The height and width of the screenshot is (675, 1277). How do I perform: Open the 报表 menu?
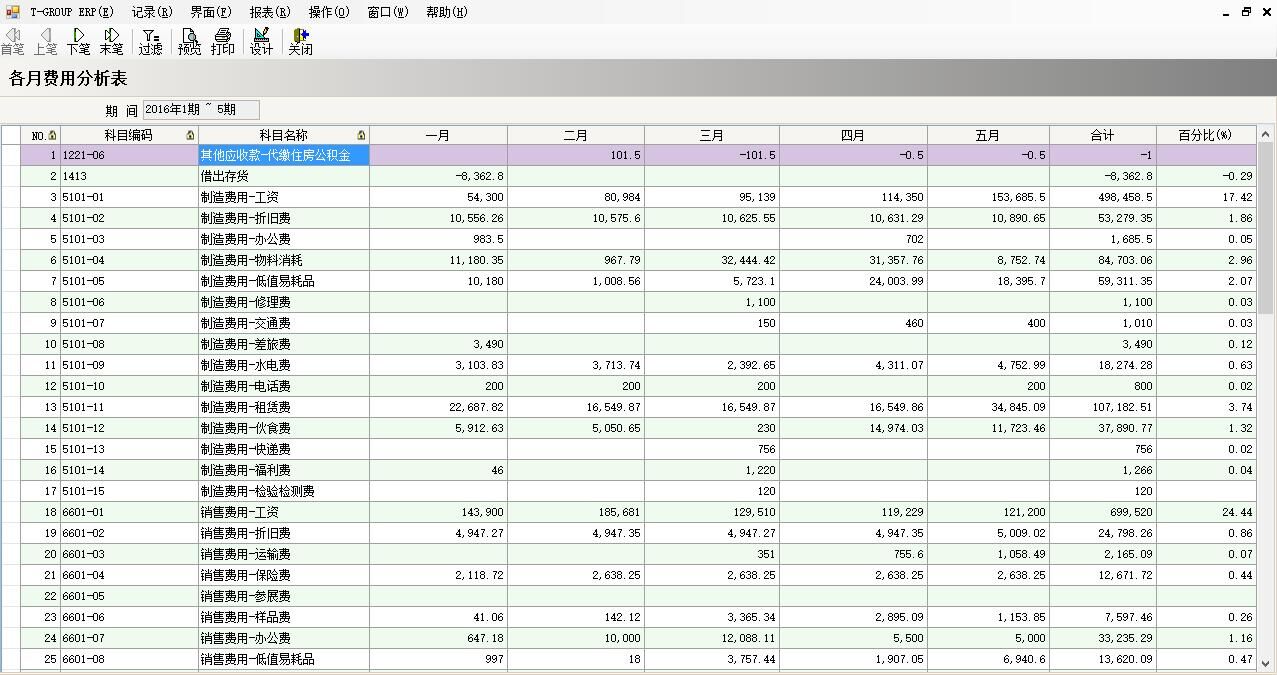[x=266, y=12]
